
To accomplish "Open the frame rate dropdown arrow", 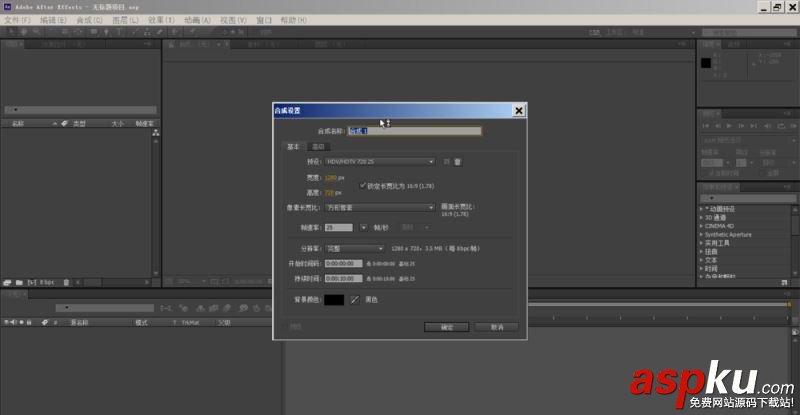I will 363,228.
